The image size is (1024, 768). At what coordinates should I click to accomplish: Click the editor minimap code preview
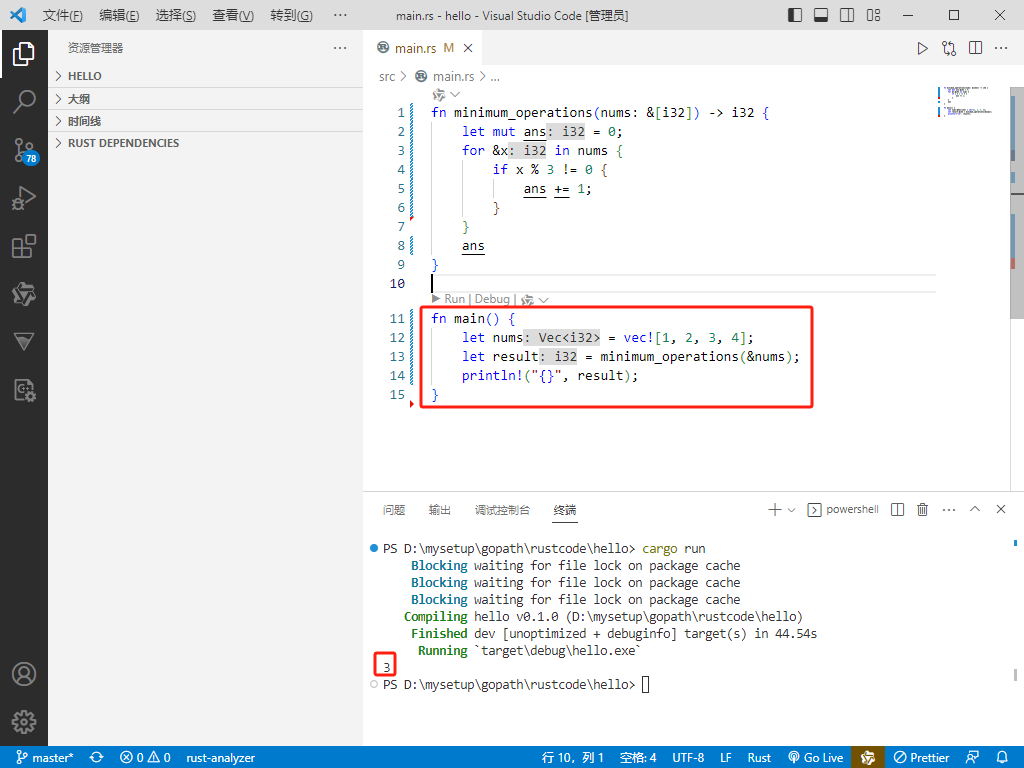pyautogui.click(x=968, y=101)
